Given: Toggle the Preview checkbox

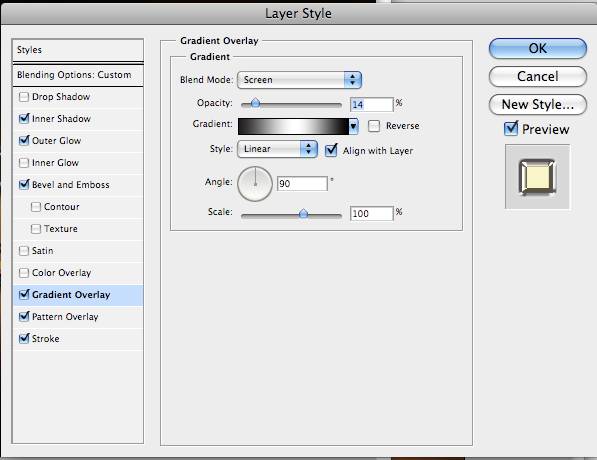Looking at the screenshot, I should (511, 129).
